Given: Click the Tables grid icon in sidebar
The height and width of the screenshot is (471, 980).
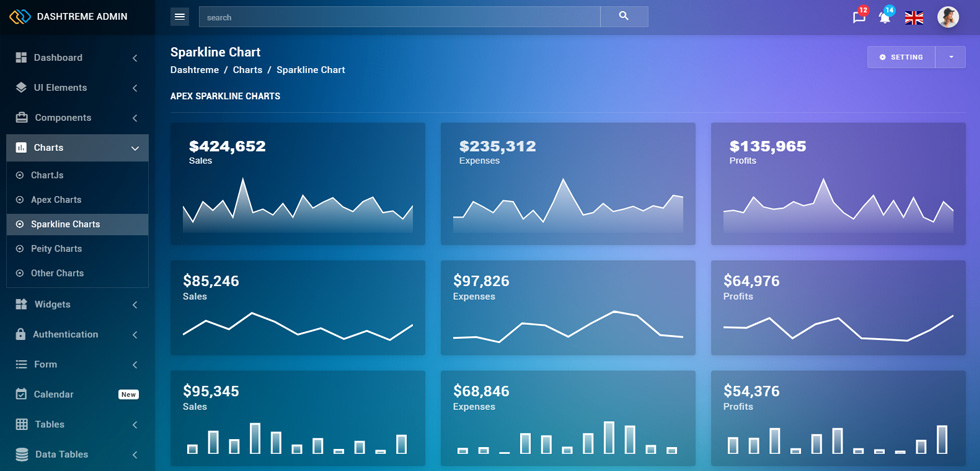Looking at the screenshot, I should [x=21, y=424].
